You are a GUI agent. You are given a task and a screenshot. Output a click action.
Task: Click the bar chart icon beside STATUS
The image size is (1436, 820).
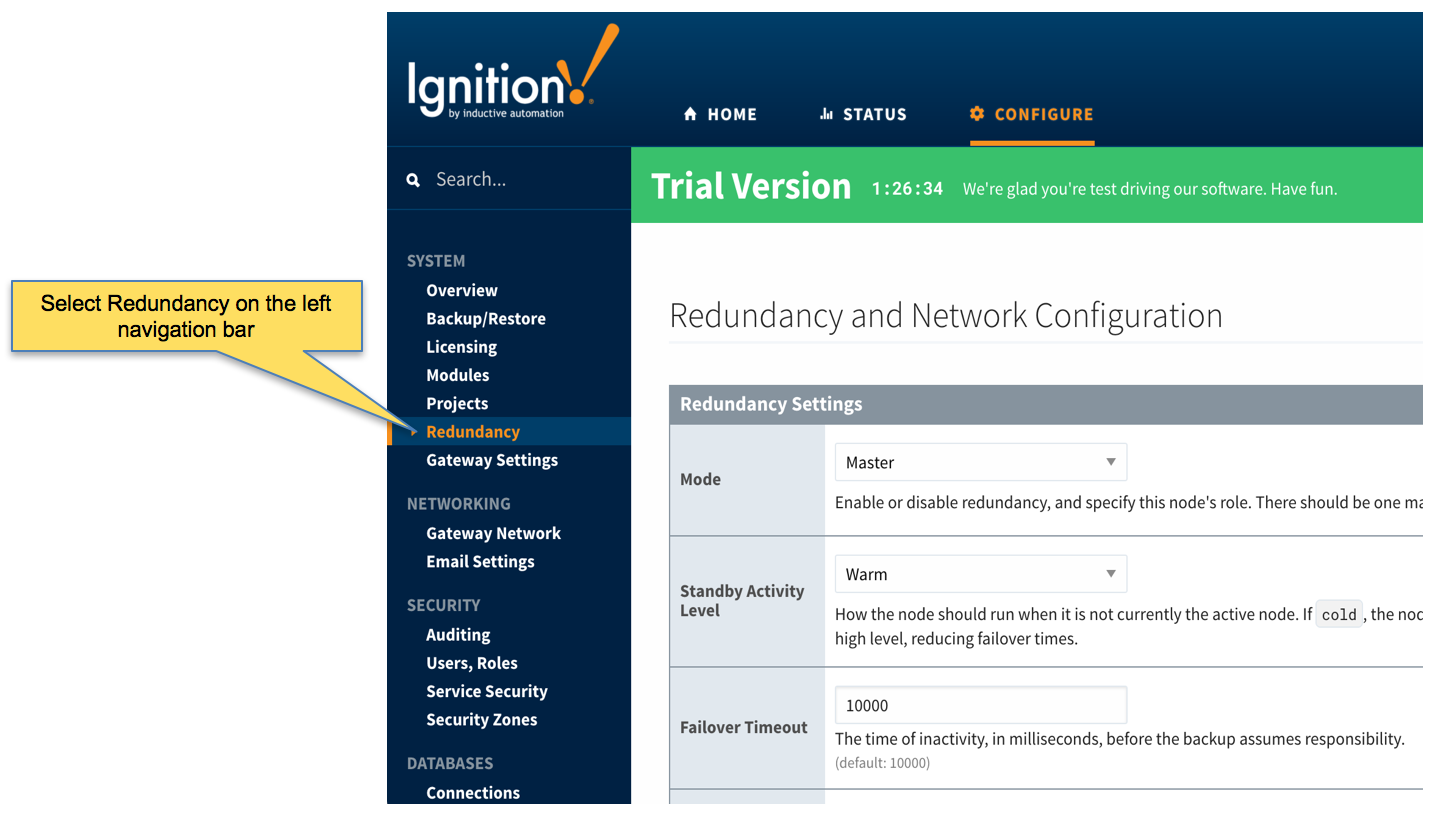[x=826, y=114]
